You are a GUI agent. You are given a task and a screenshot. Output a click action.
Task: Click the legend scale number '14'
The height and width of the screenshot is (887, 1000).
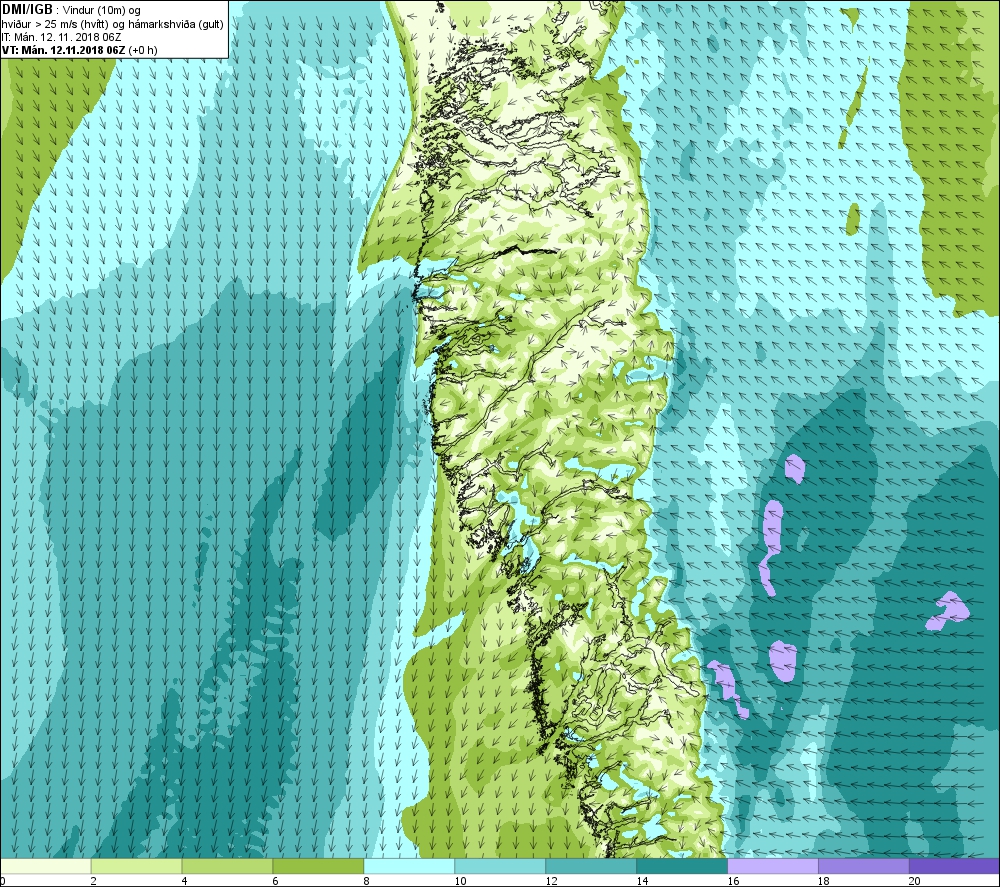tap(642, 881)
